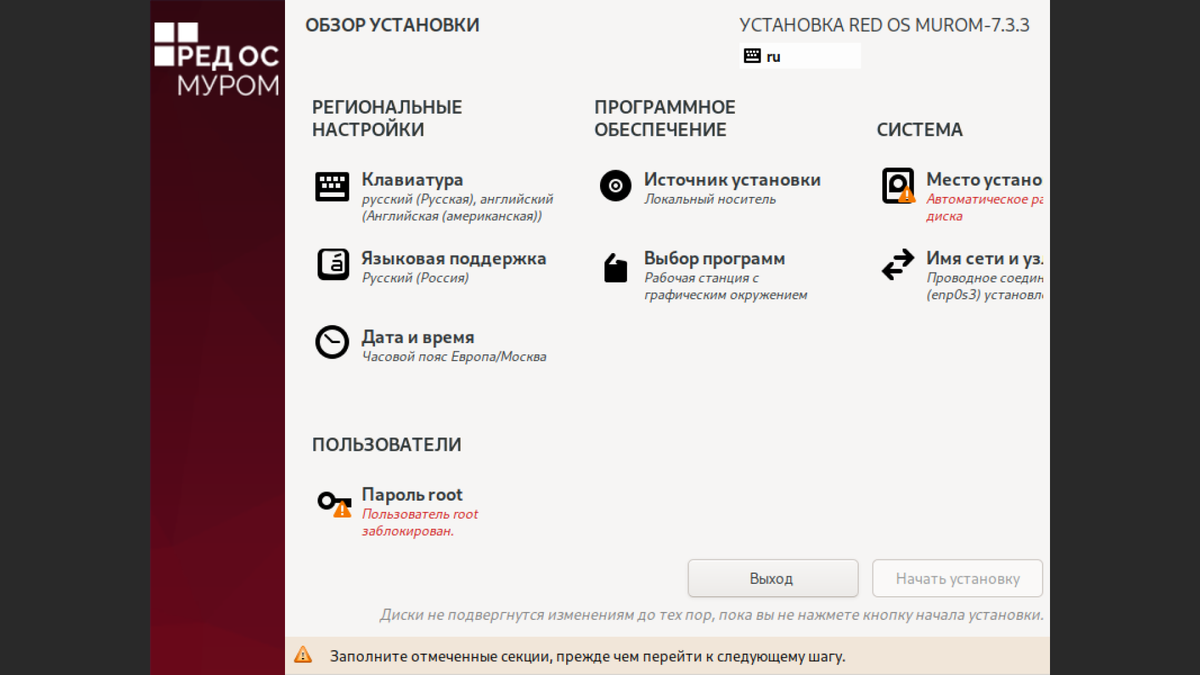This screenshot has width=1200, height=675.
Task: Click 'Заполните отмеченные секции' message text
Action: 588,657
